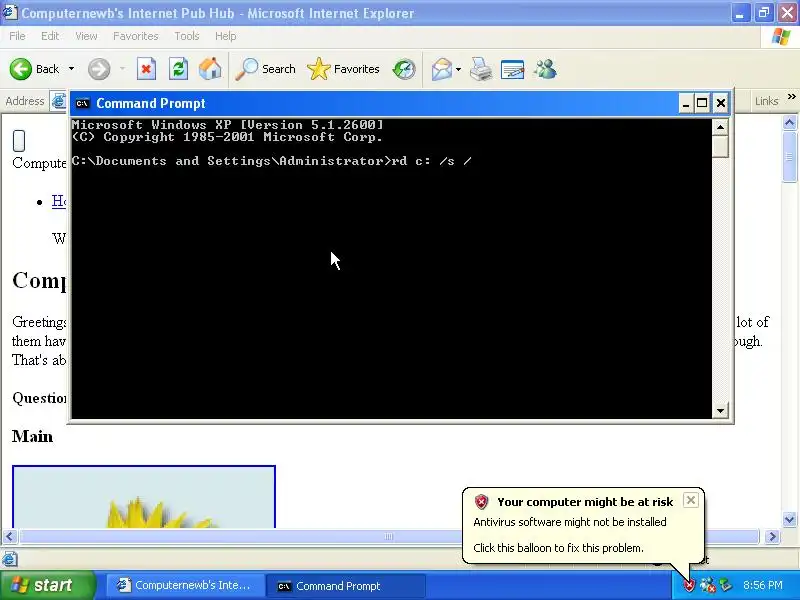Launch Messenger from the people icon
This screenshot has width=800, height=600.
[545, 69]
